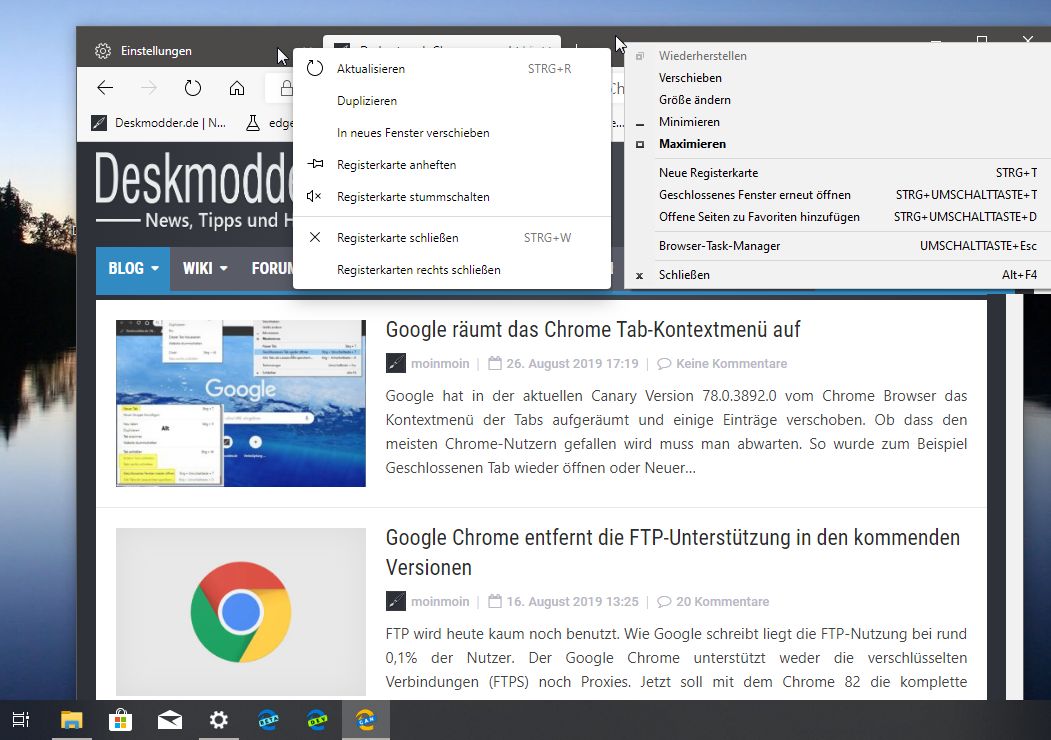
Task: Open Browser-Task-Manager from window menu
Action: pos(837,246)
